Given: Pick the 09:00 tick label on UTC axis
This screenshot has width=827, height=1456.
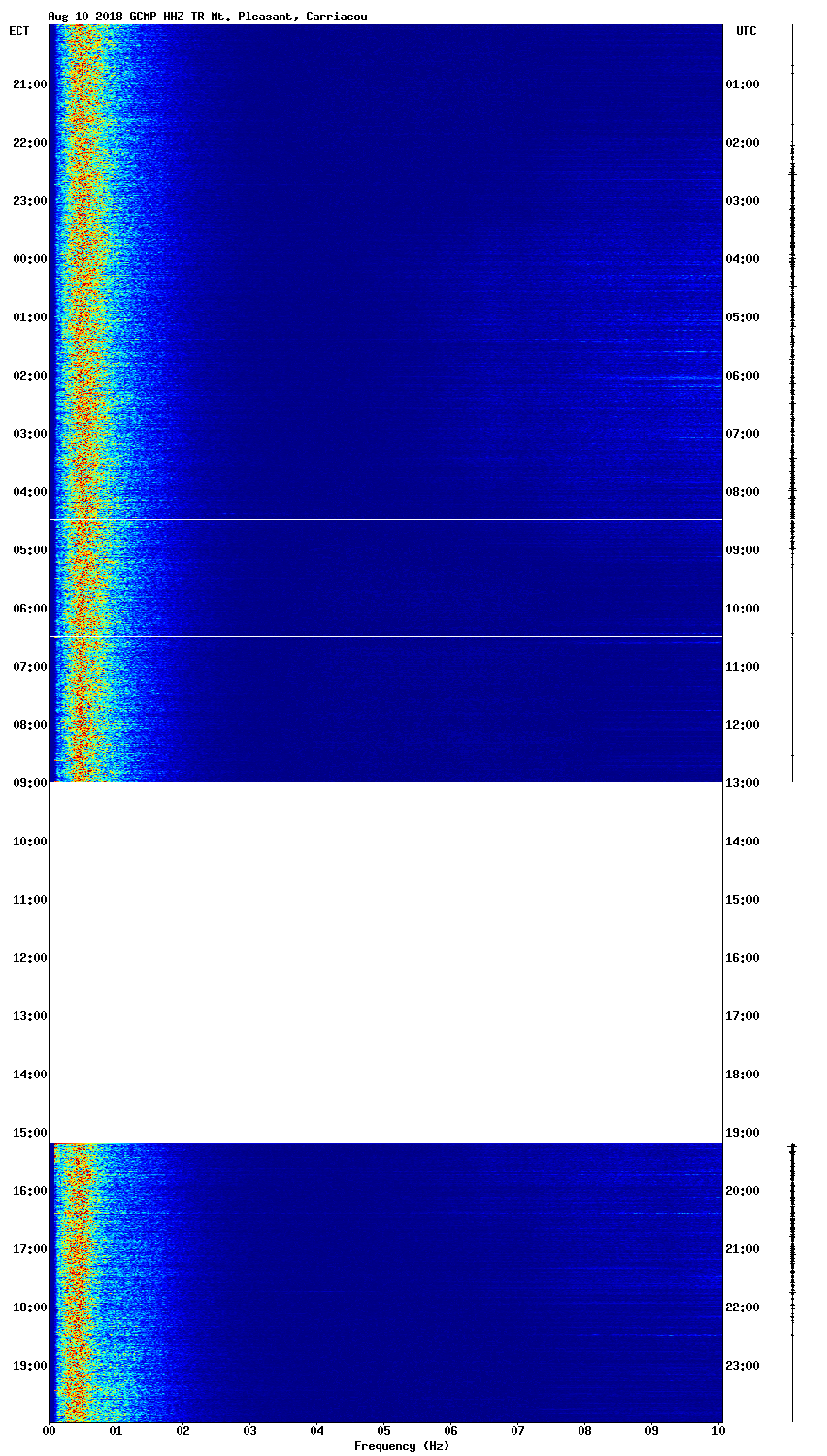Looking at the screenshot, I should [743, 550].
